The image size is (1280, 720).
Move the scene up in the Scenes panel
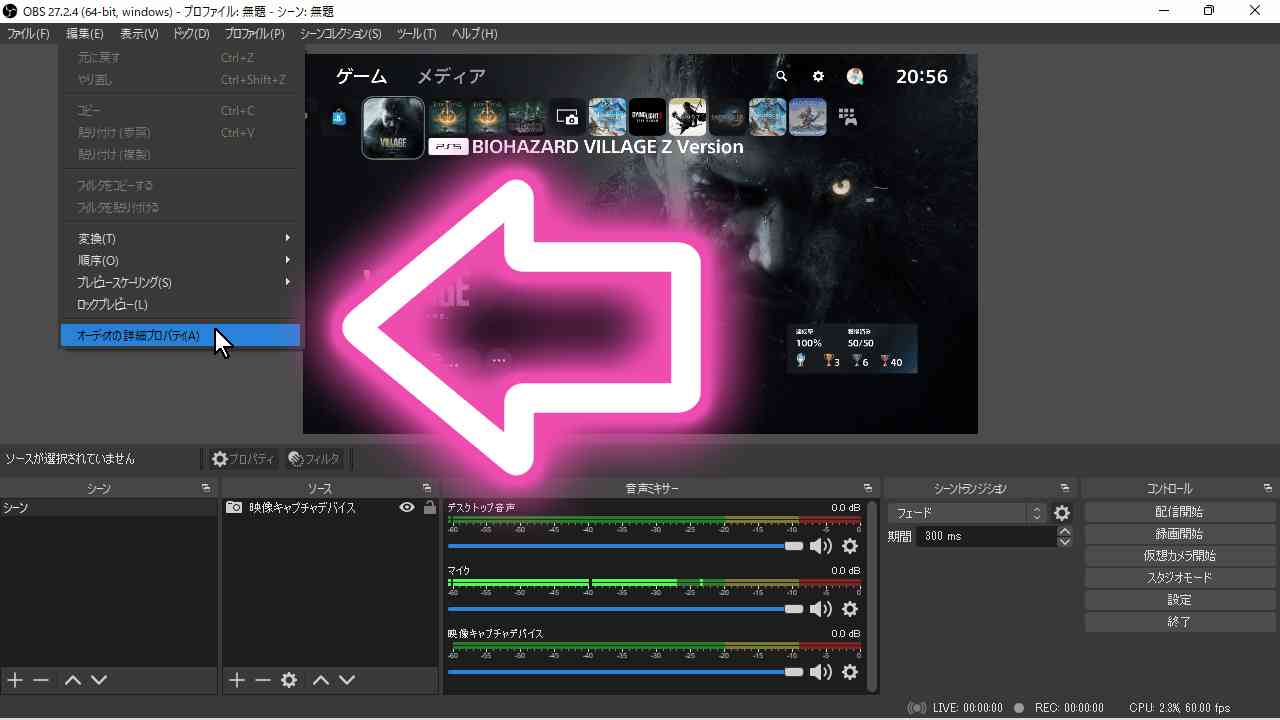tap(73, 680)
